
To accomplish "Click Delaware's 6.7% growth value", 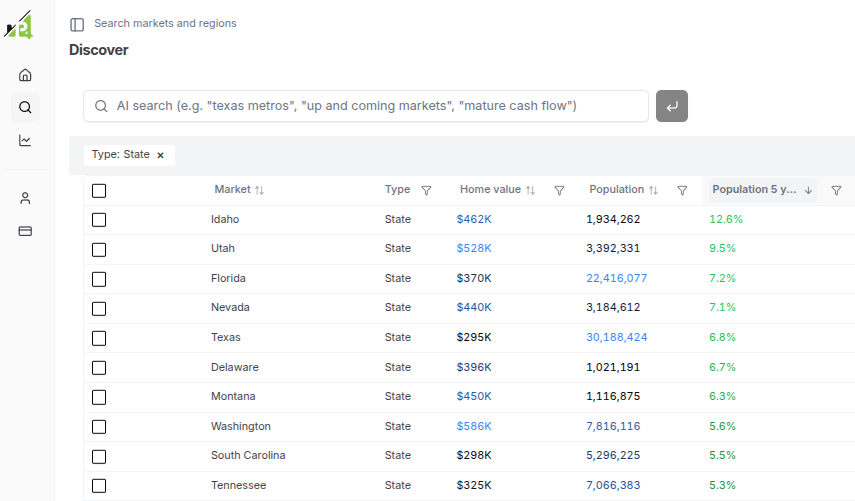I will point(722,367).
